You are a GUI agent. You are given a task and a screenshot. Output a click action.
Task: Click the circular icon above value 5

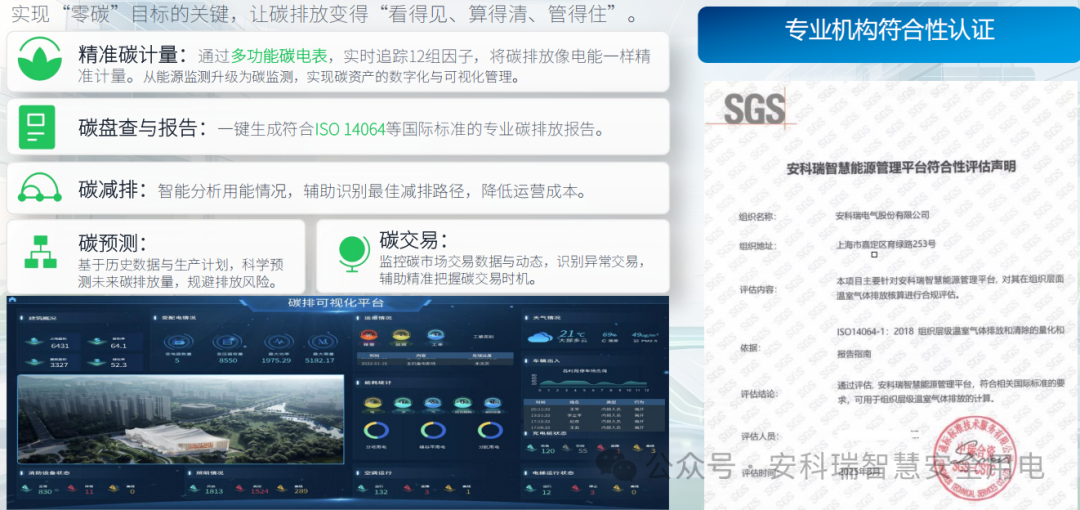(177, 342)
